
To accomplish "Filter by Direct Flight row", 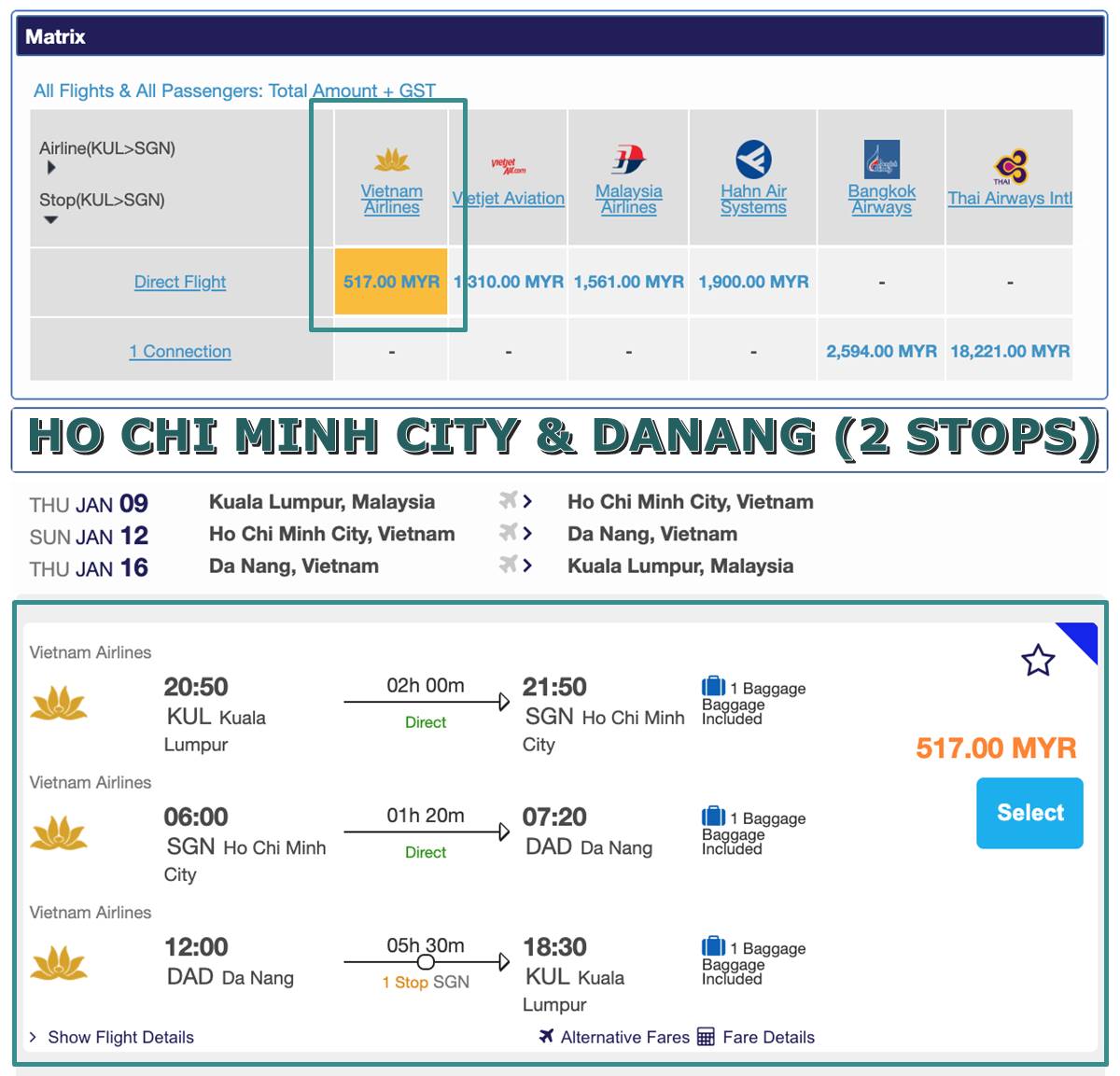I will tap(180, 282).
